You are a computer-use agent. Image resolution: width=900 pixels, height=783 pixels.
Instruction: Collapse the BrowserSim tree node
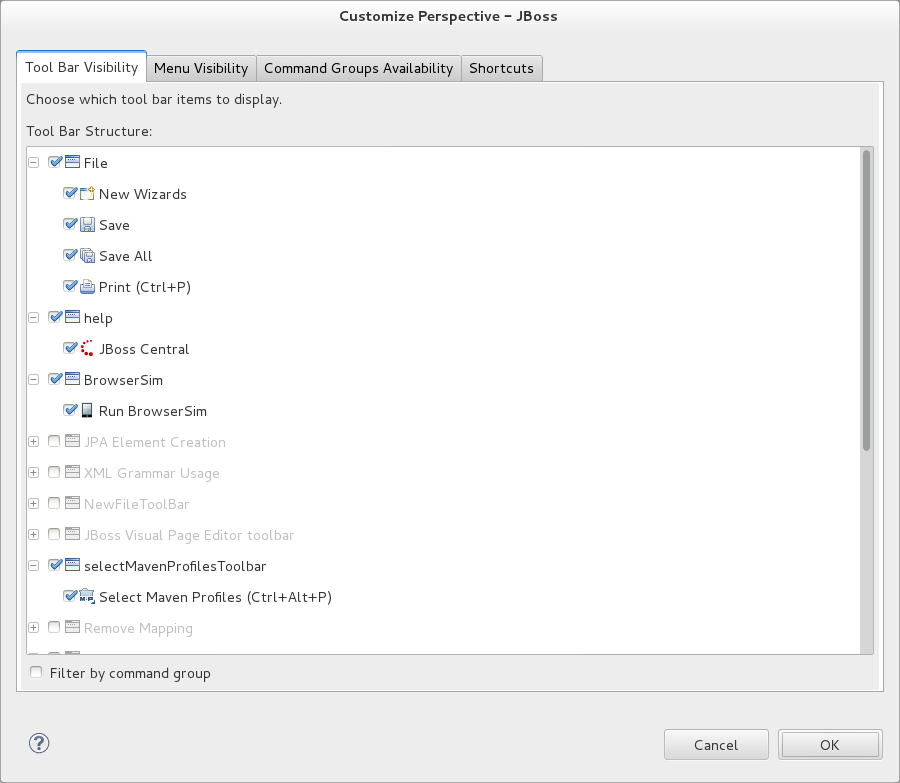click(34, 379)
